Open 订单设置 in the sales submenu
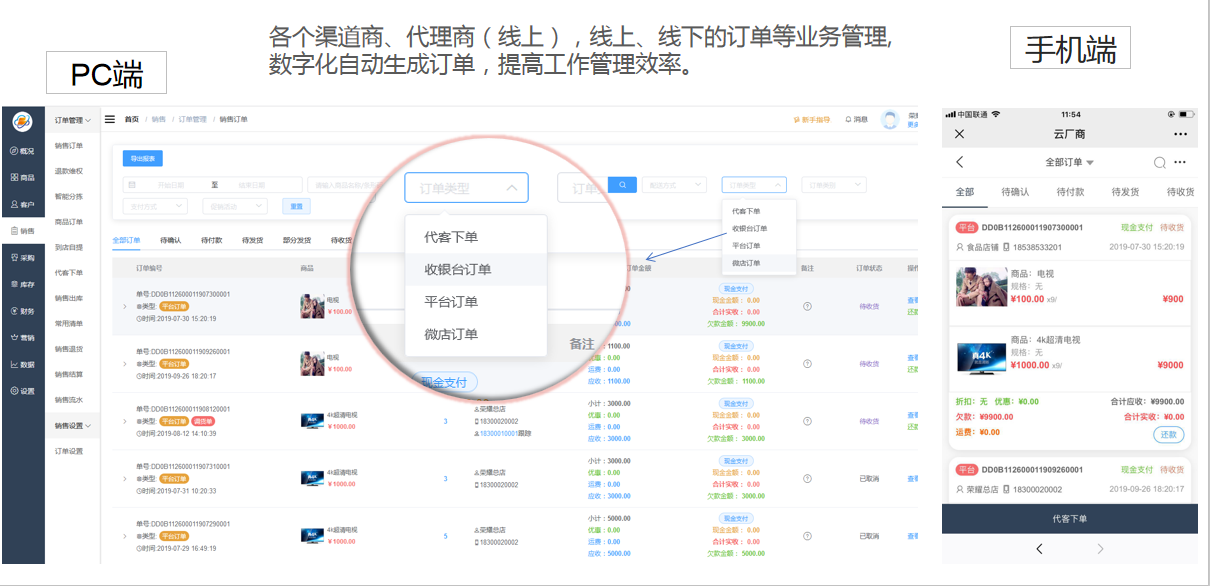This screenshot has width=1210, height=586. (x=69, y=451)
